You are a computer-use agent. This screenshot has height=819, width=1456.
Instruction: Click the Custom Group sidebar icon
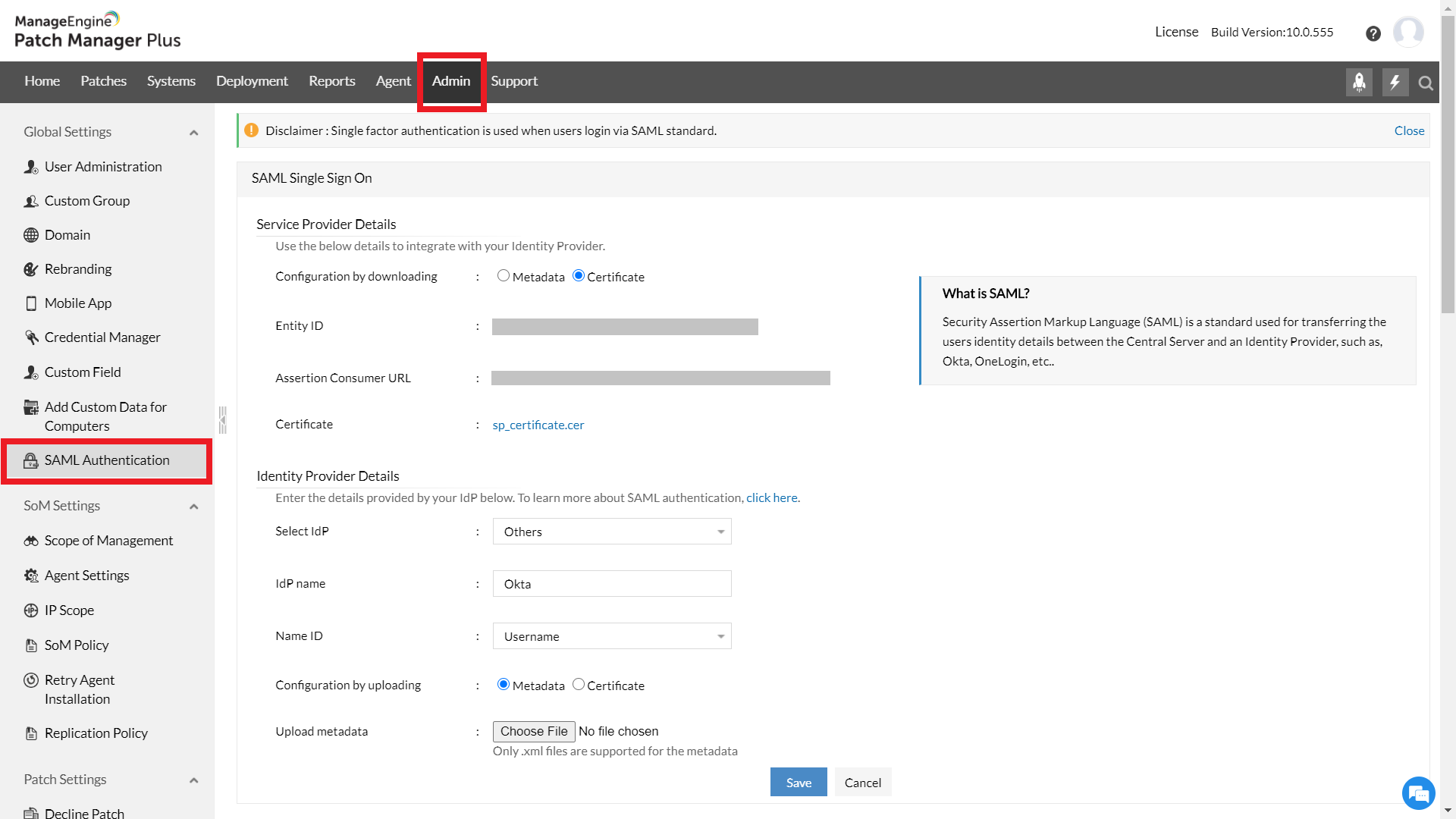(x=31, y=201)
